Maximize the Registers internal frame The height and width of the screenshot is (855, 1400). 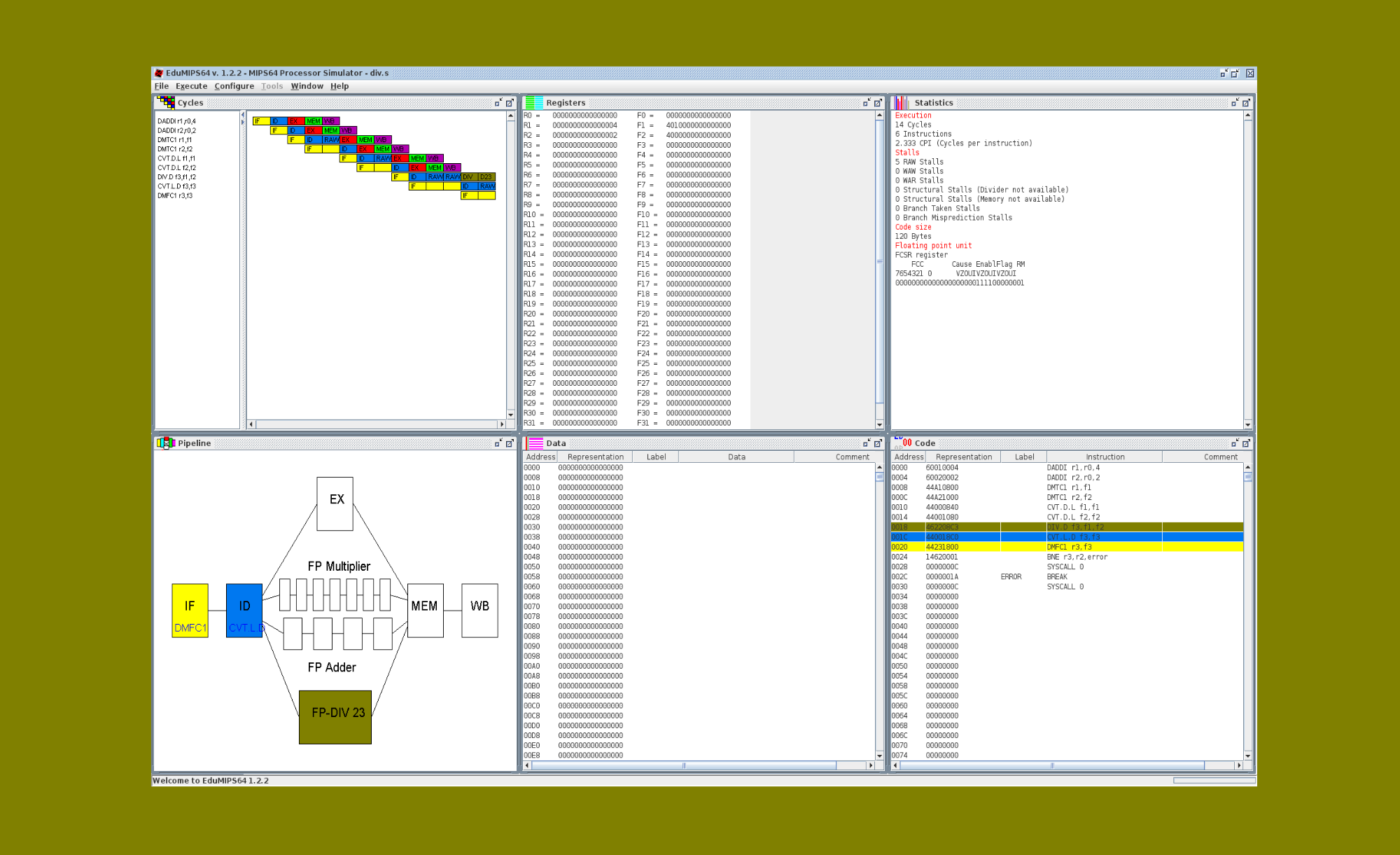[878, 103]
